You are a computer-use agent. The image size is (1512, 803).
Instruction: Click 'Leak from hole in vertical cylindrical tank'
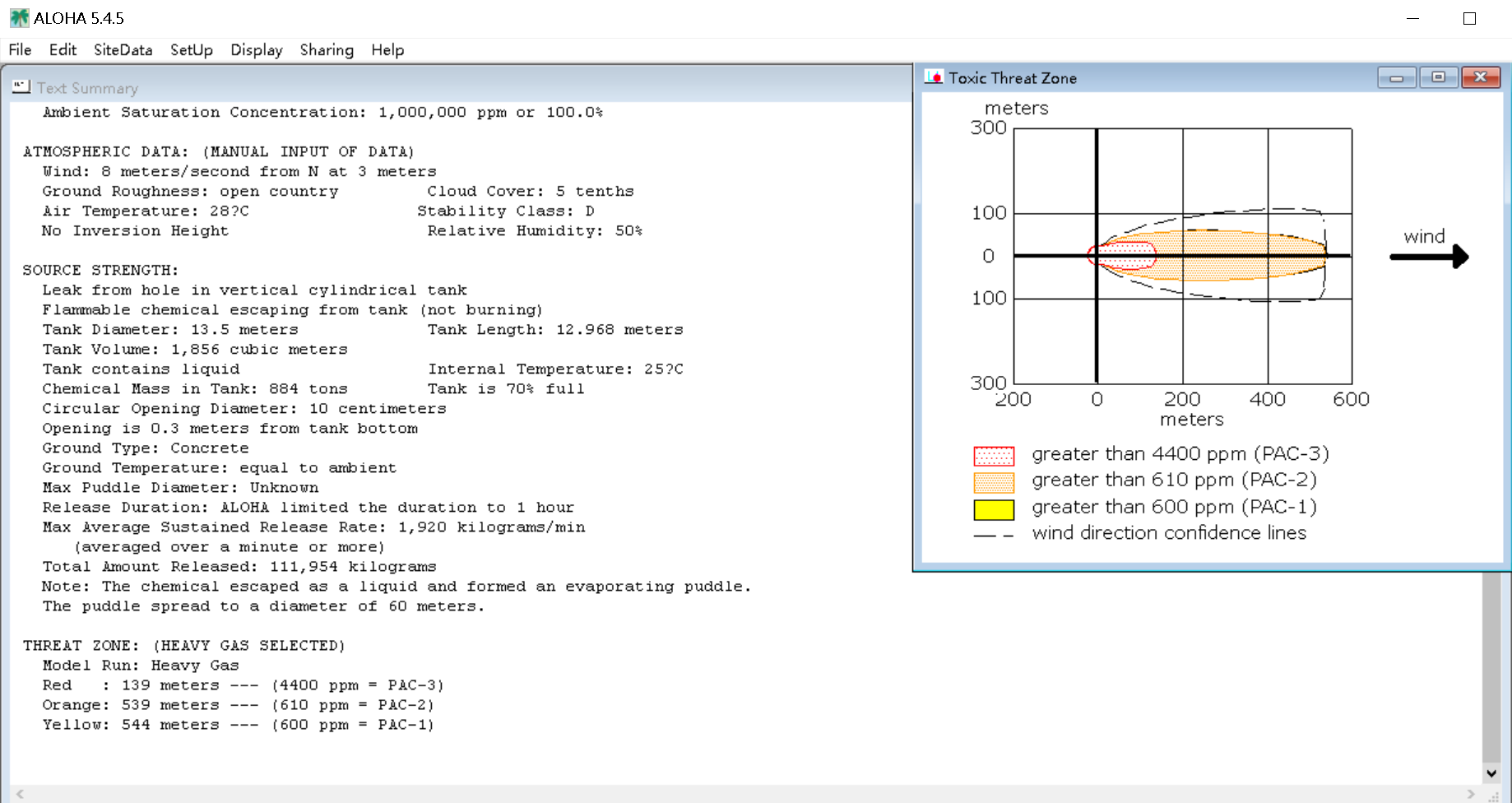(254, 290)
